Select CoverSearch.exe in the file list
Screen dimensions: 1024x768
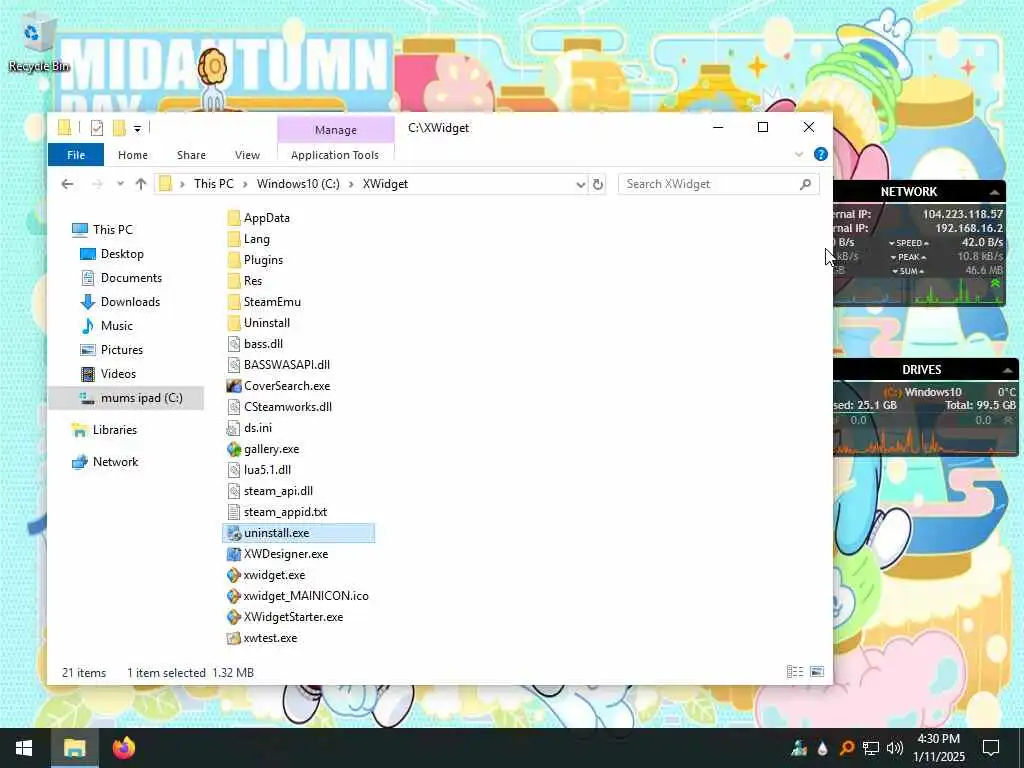coord(279,386)
